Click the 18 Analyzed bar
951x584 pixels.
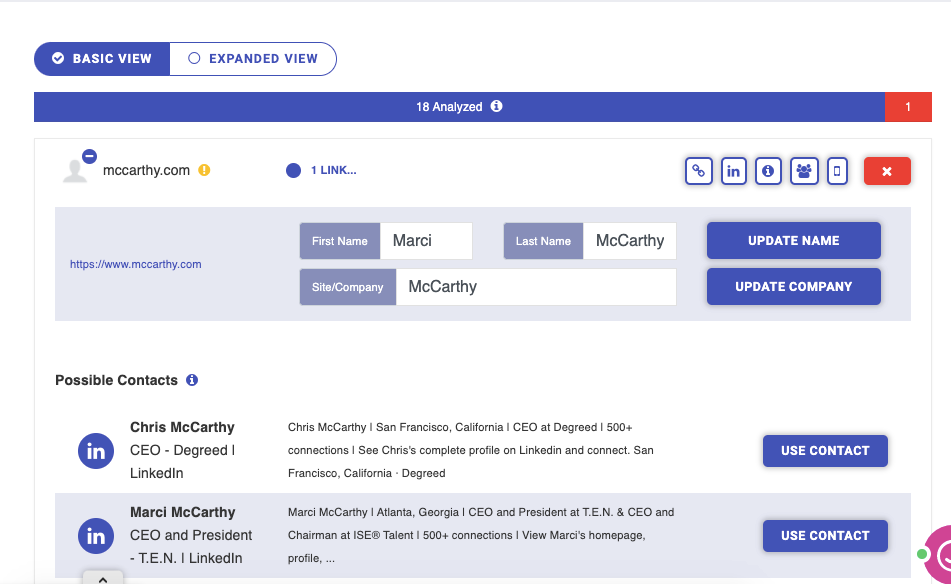[450, 106]
